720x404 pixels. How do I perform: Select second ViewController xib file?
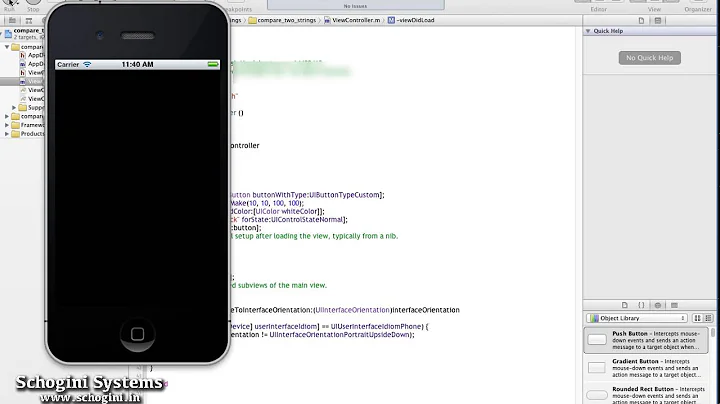(x=31, y=99)
